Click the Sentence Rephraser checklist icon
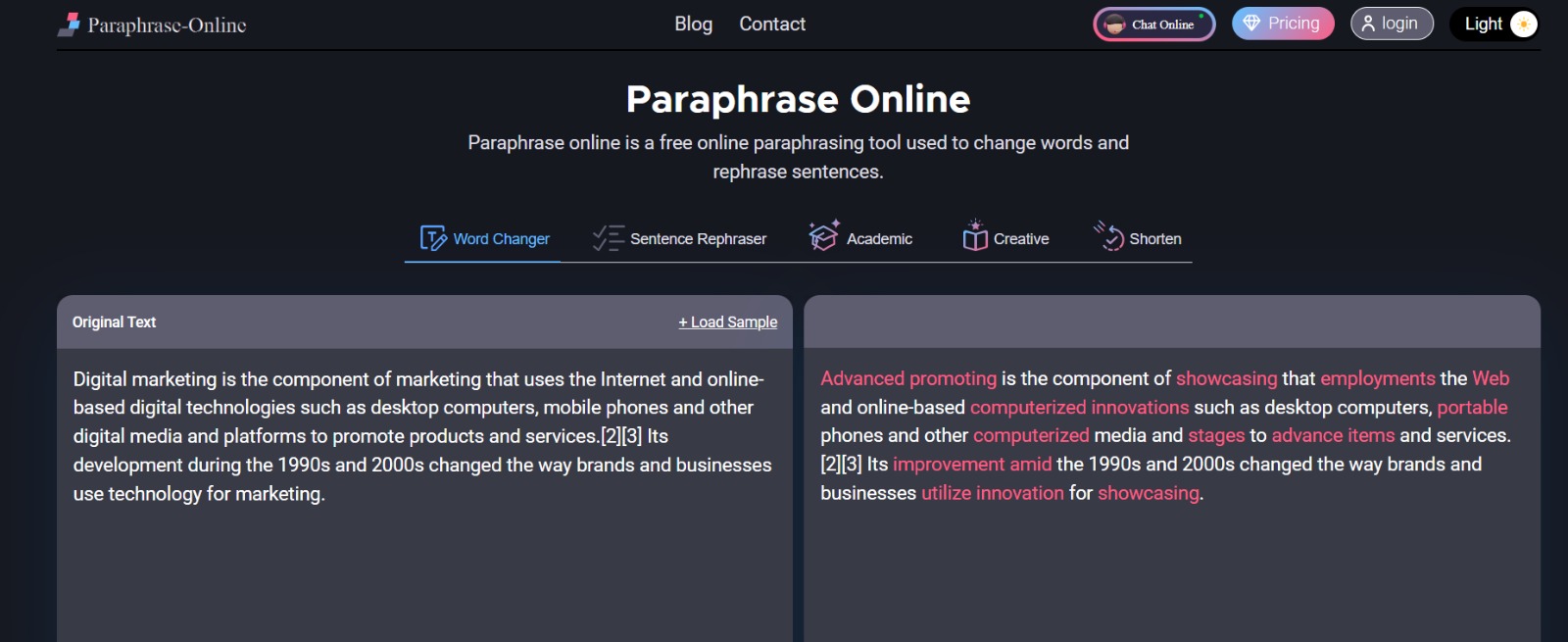The image size is (1568, 642). click(x=608, y=238)
